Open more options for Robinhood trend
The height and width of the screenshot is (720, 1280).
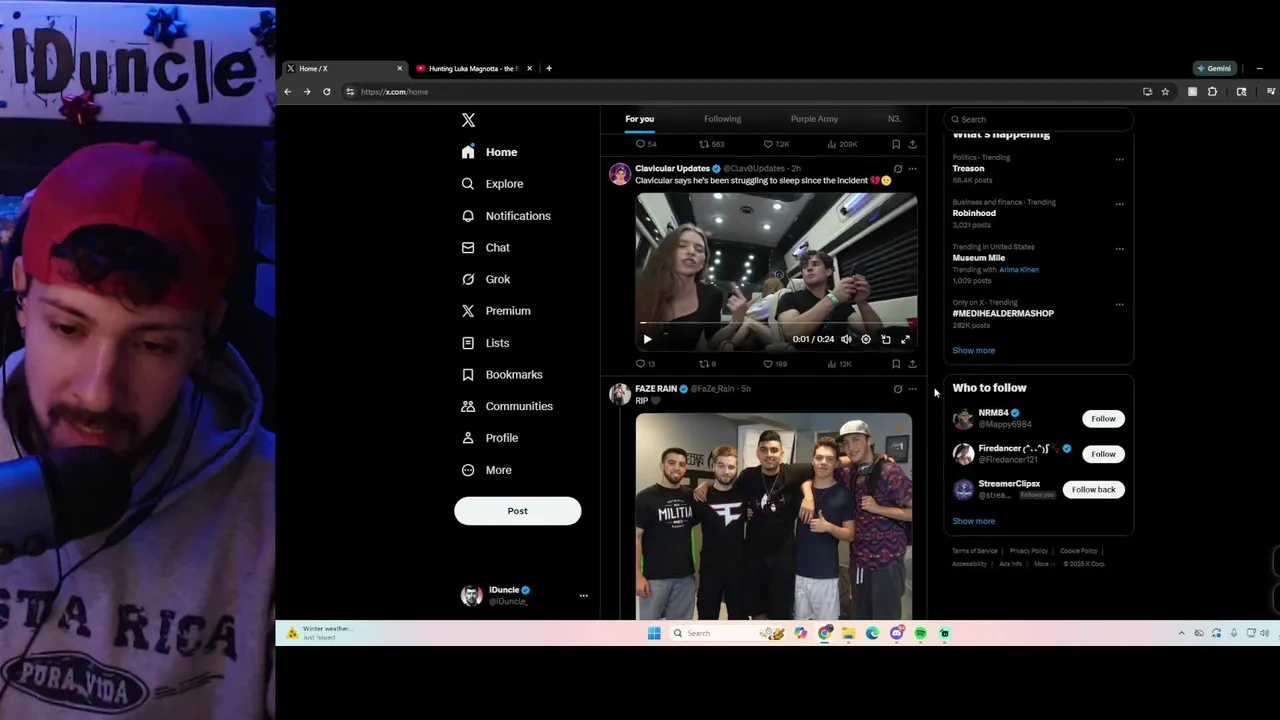pos(1119,204)
